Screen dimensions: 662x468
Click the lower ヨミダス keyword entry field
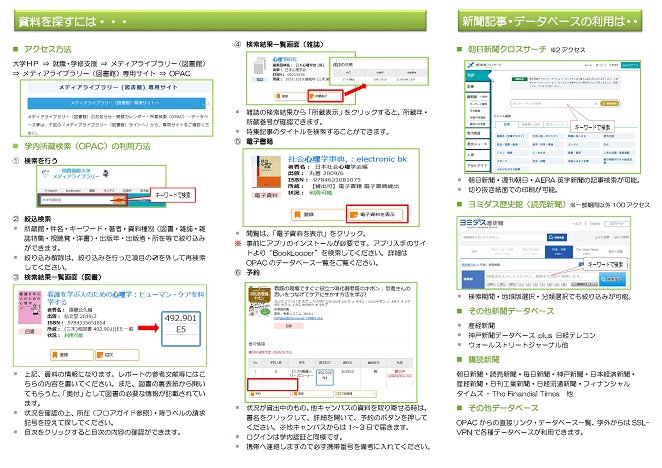click(x=542, y=276)
